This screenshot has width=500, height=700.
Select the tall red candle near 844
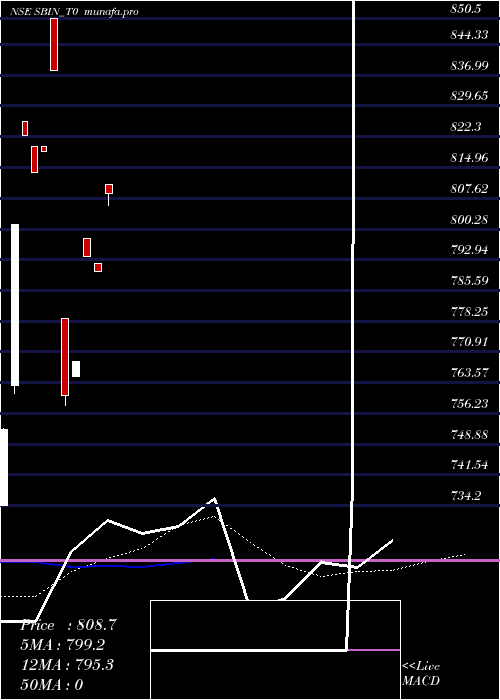[54, 44]
